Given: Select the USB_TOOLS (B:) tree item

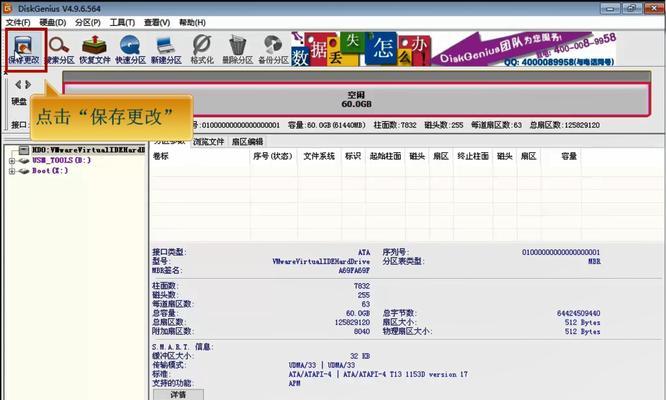Looking at the screenshot, I should click(x=61, y=161).
